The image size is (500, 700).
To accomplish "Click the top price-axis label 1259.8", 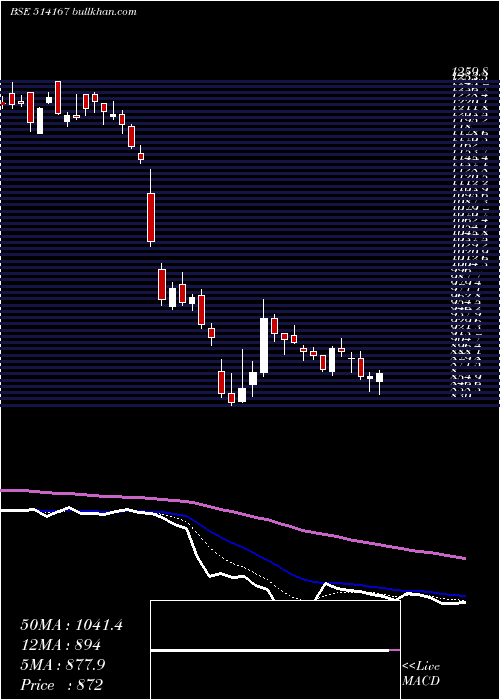I will click(469, 71).
